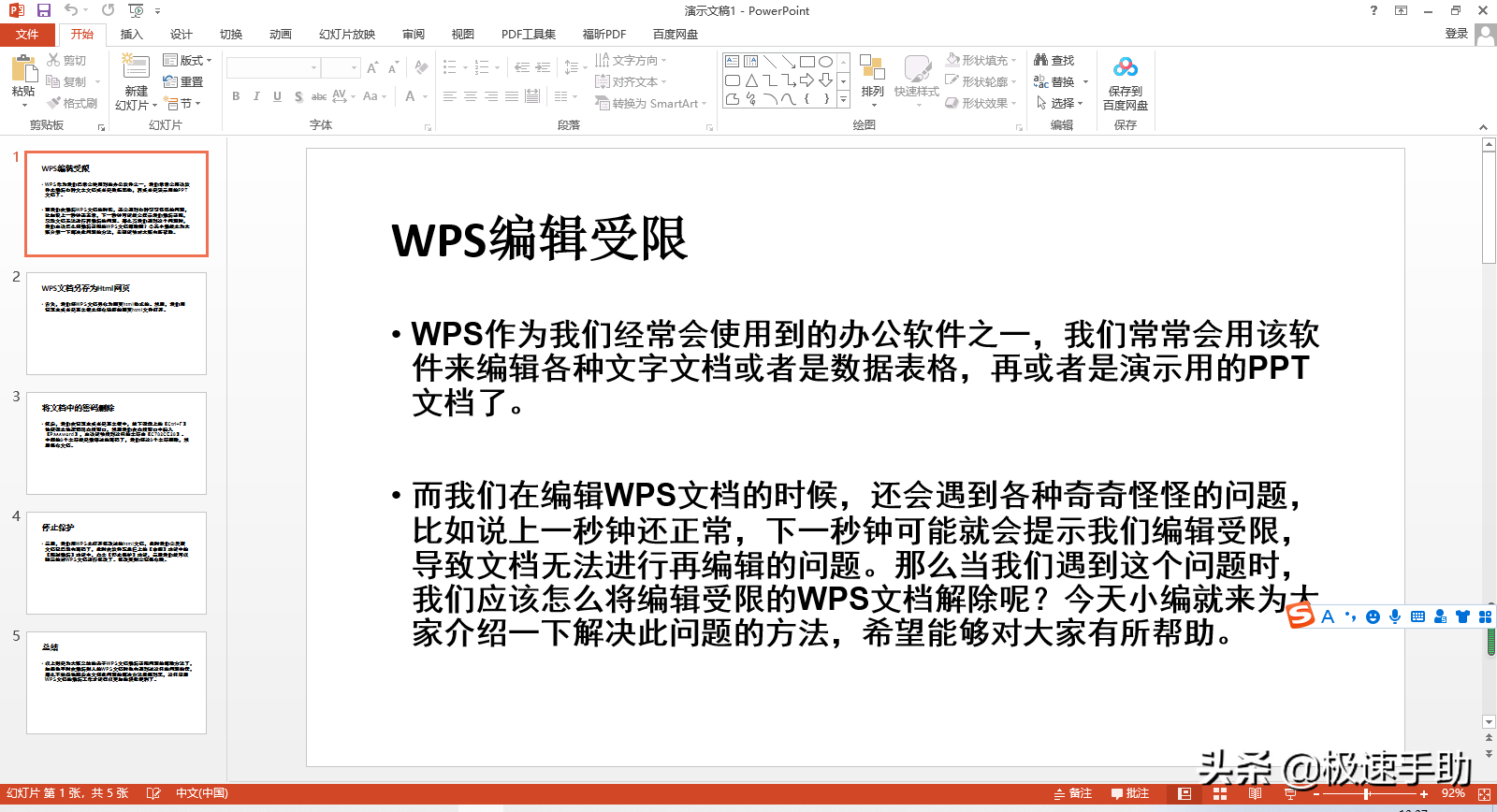Open the Sogou emoji panel

(x=1373, y=616)
